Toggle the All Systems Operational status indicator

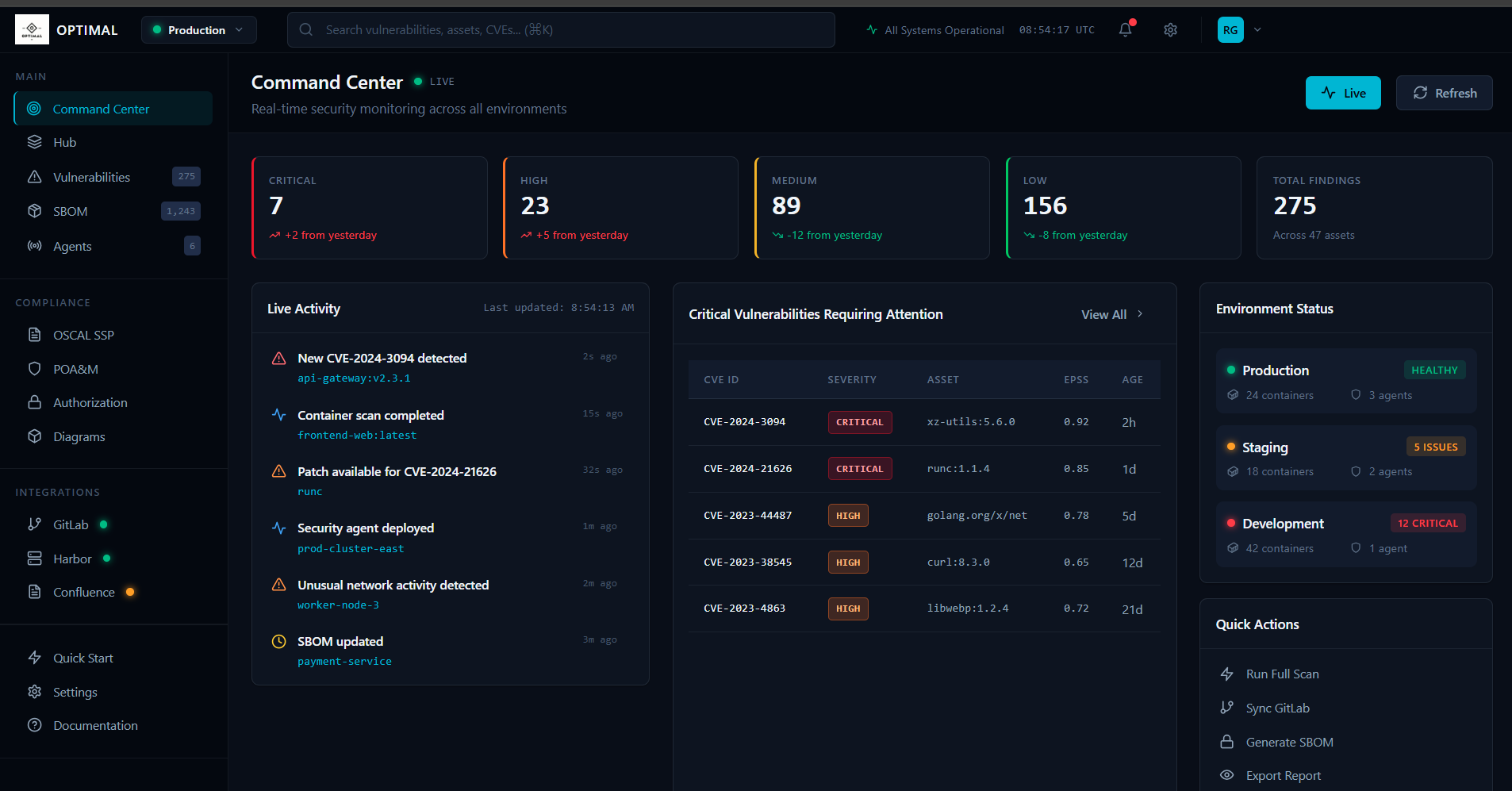(x=870, y=29)
